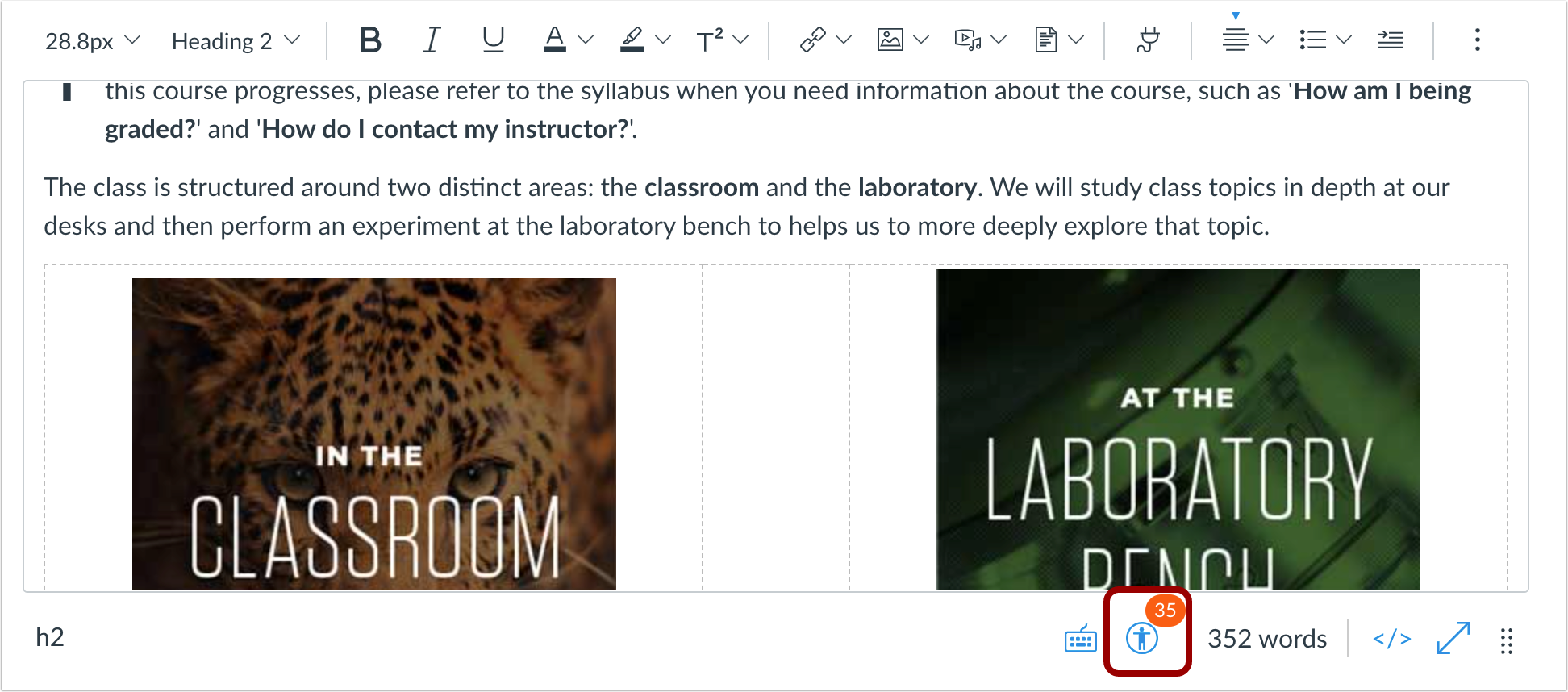The height and width of the screenshot is (692, 1568).
Task: Expand the link options dropdown arrow
Action: pyautogui.click(x=844, y=40)
